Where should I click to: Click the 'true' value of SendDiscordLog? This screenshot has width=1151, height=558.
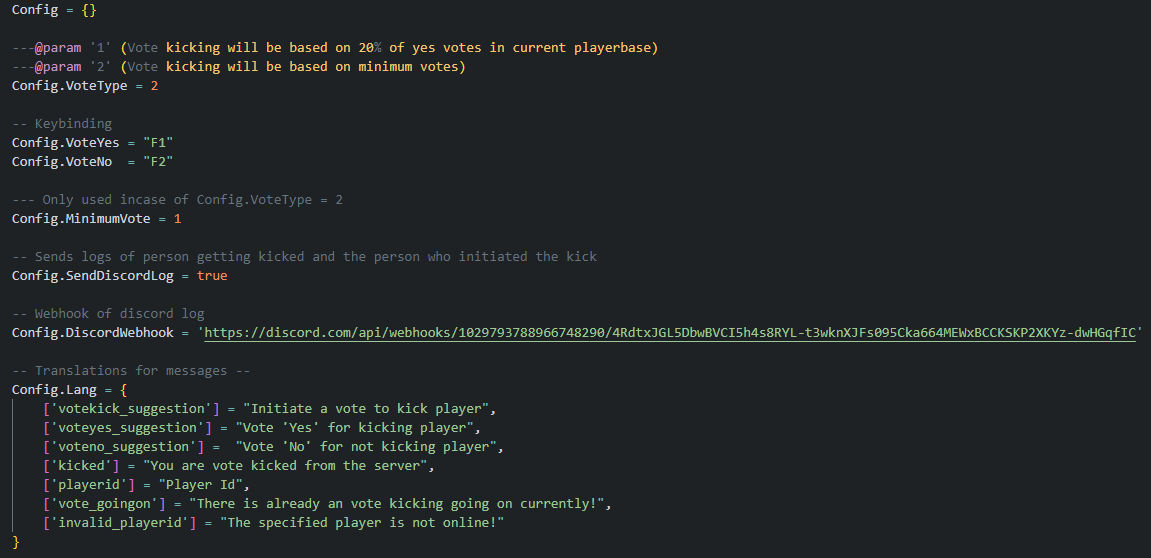[211, 275]
